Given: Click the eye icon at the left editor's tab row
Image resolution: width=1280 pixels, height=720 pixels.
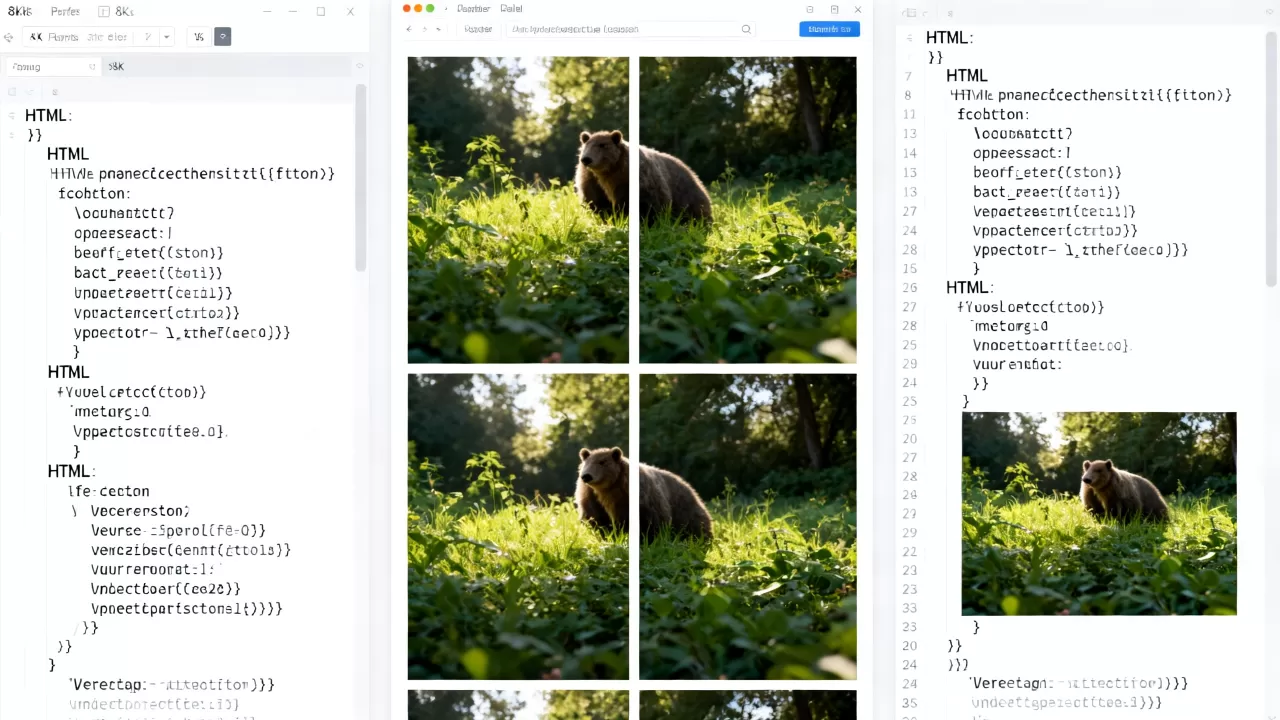Looking at the screenshot, I should (x=360, y=67).
